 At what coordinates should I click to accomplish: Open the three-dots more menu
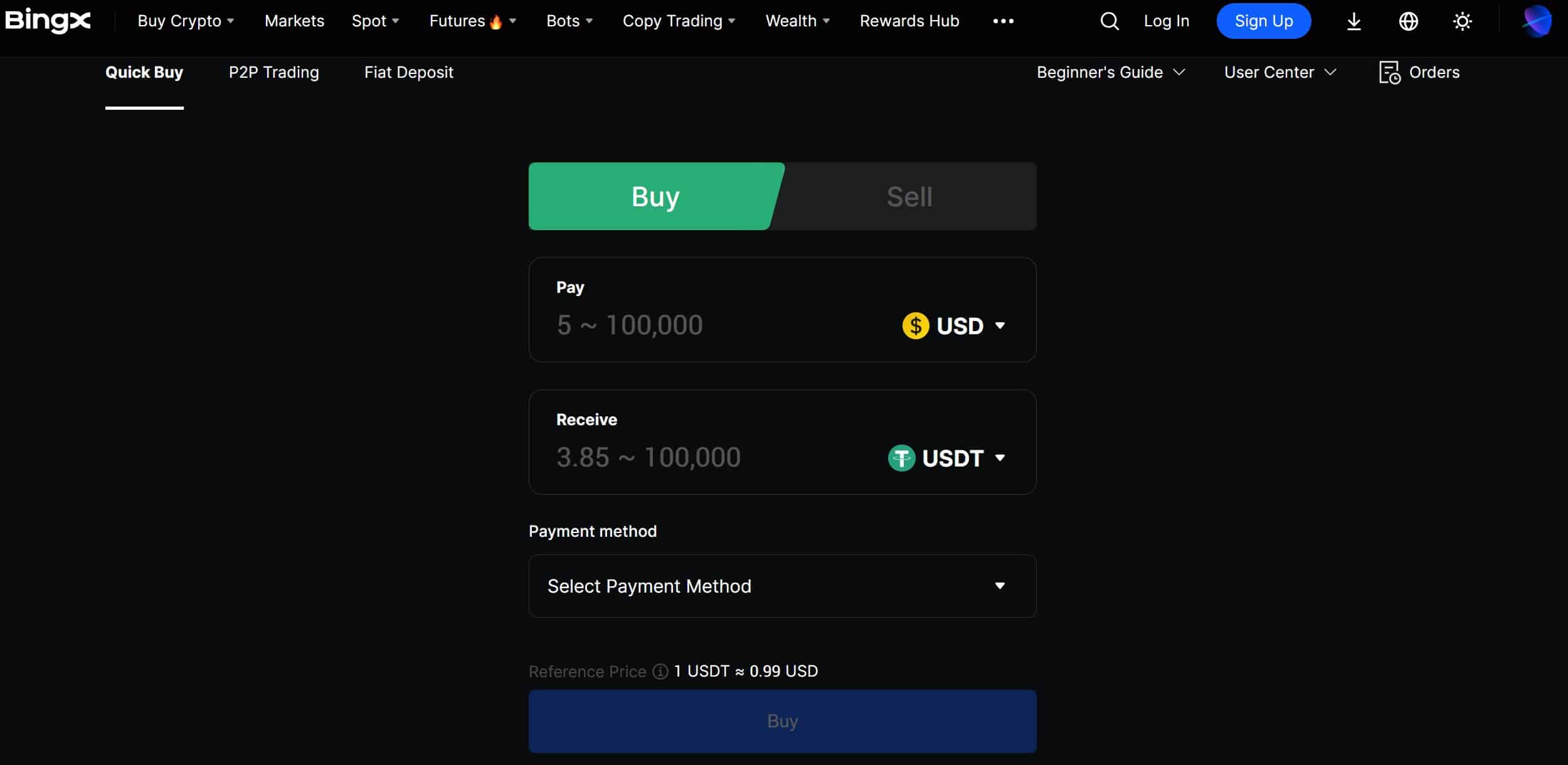click(1004, 21)
